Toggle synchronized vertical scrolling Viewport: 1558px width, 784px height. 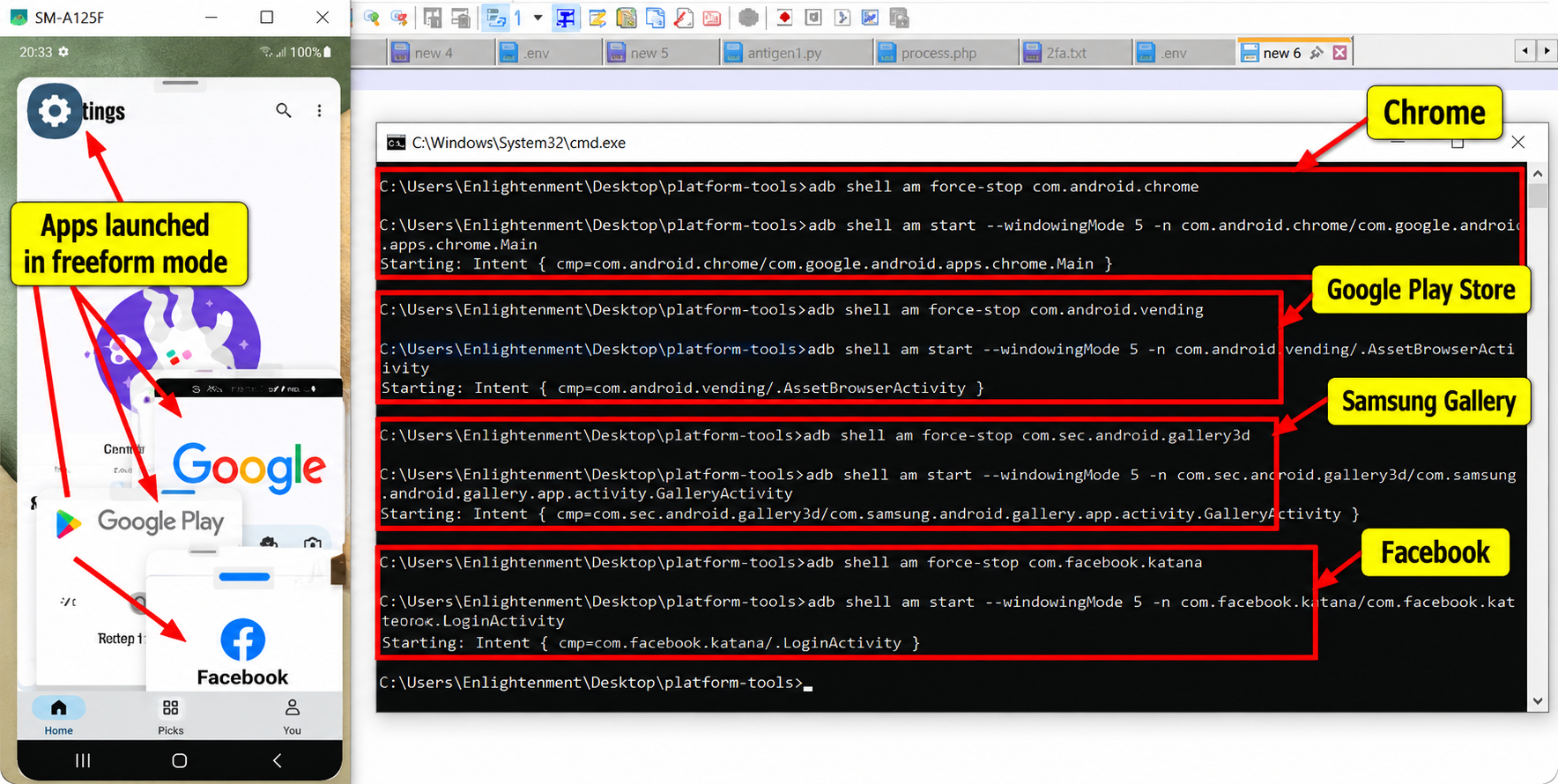(x=433, y=18)
